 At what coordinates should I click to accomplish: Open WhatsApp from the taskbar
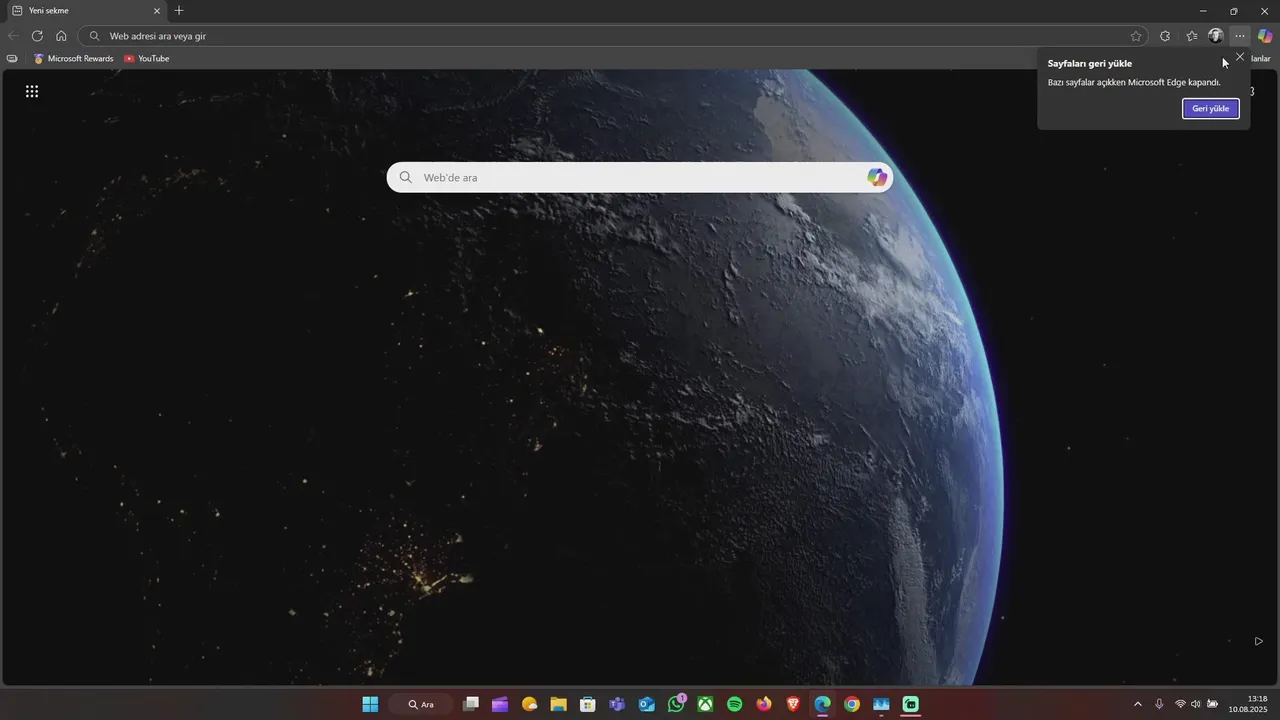pos(677,704)
